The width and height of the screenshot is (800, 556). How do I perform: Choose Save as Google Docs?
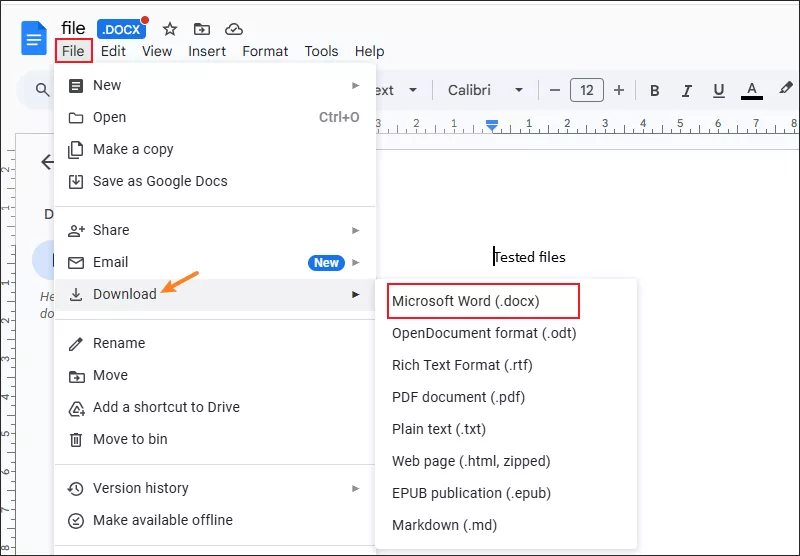pyautogui.click(x=215, y=182)
